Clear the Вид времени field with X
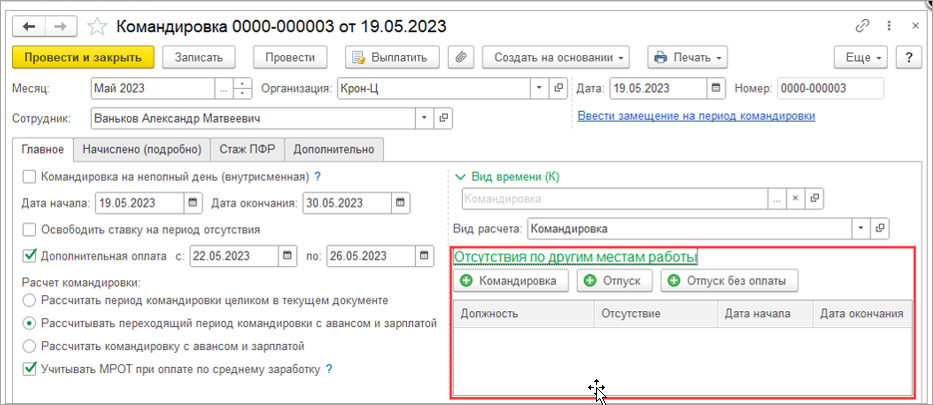Viewport: 933px width, 405px height. [794, 199]
